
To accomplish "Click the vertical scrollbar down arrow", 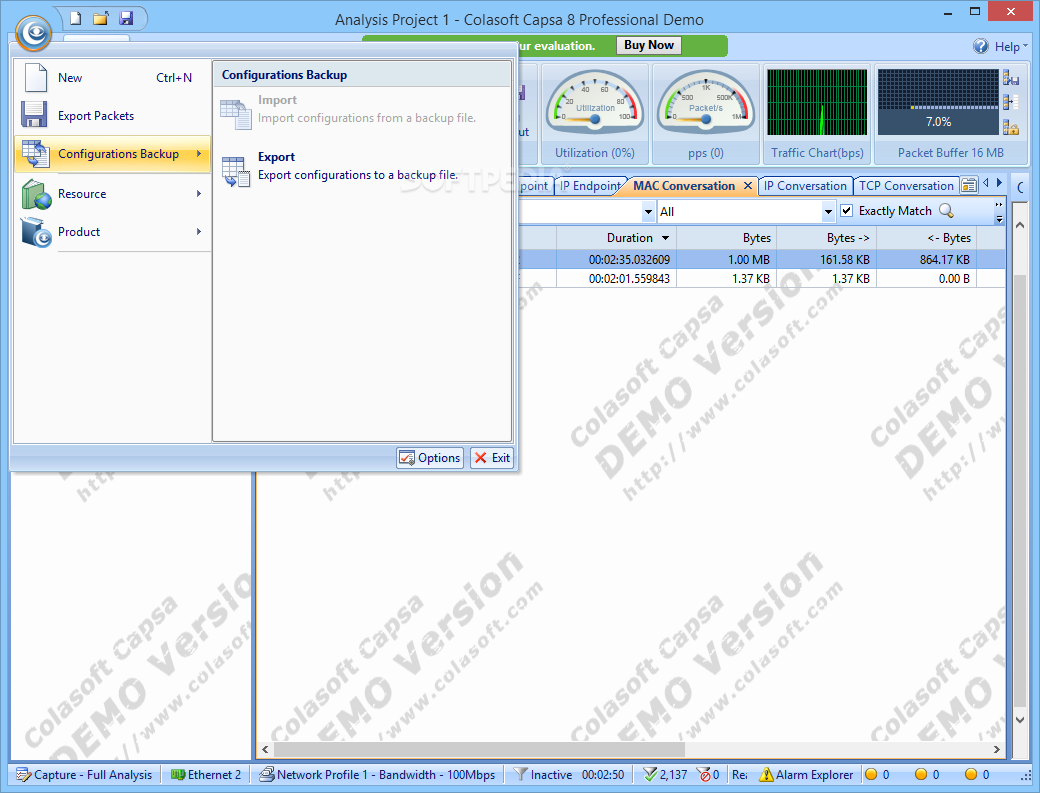I will 1020,720.
